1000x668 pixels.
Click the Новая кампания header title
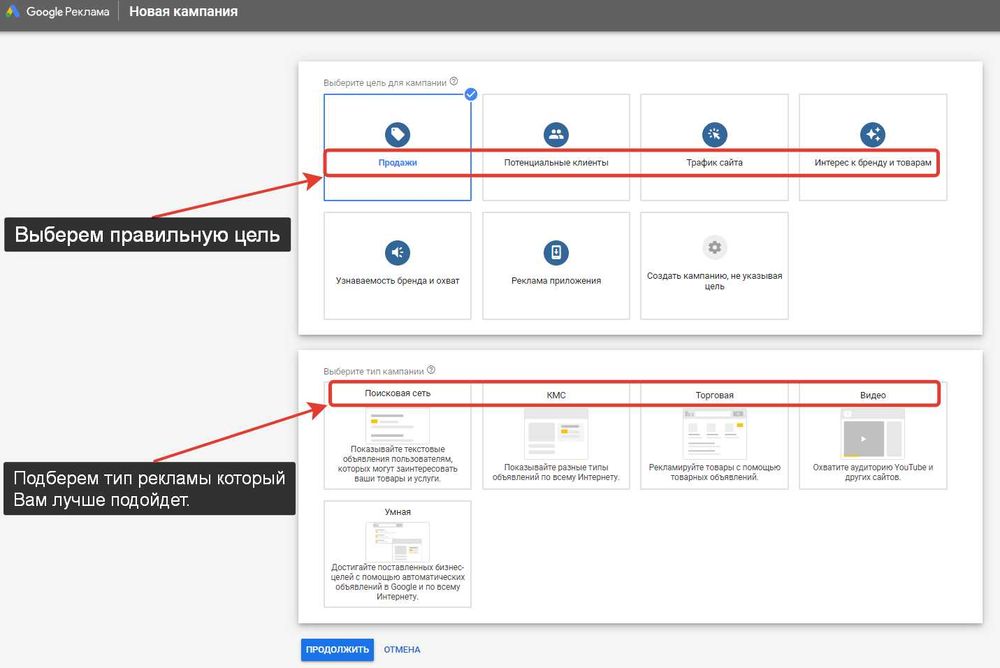click(x=184, y=11)
